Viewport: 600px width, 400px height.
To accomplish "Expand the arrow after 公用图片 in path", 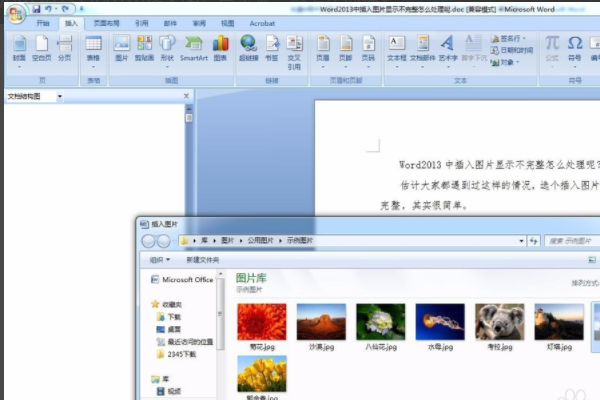I will pos(280,241).
